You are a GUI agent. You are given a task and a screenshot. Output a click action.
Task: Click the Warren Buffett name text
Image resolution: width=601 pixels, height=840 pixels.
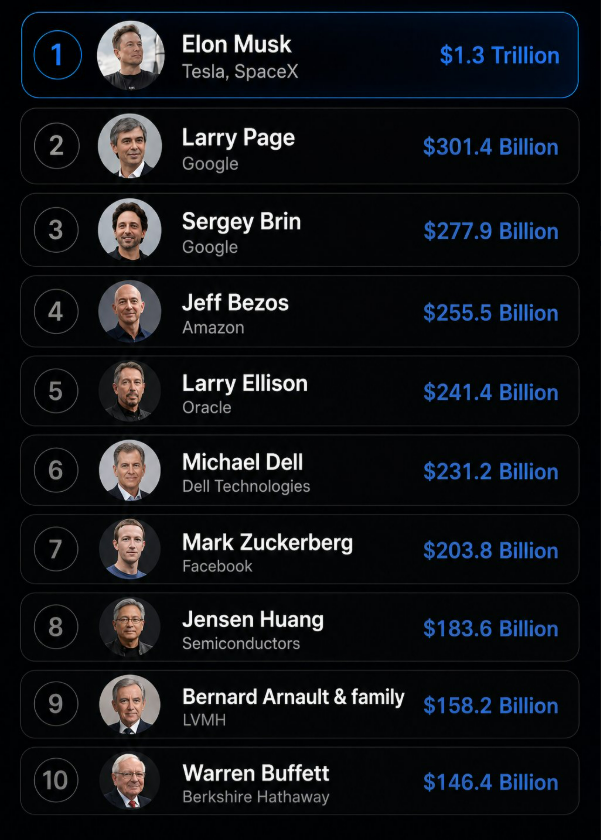click(x=256, y=773)
